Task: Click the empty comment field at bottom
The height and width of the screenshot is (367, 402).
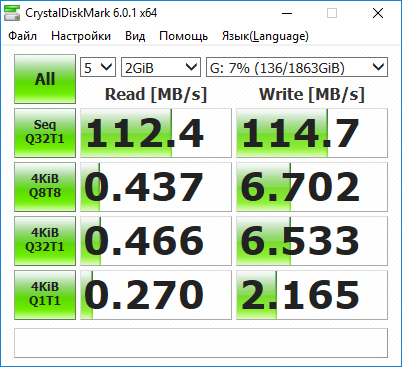Action: (201, 343)
